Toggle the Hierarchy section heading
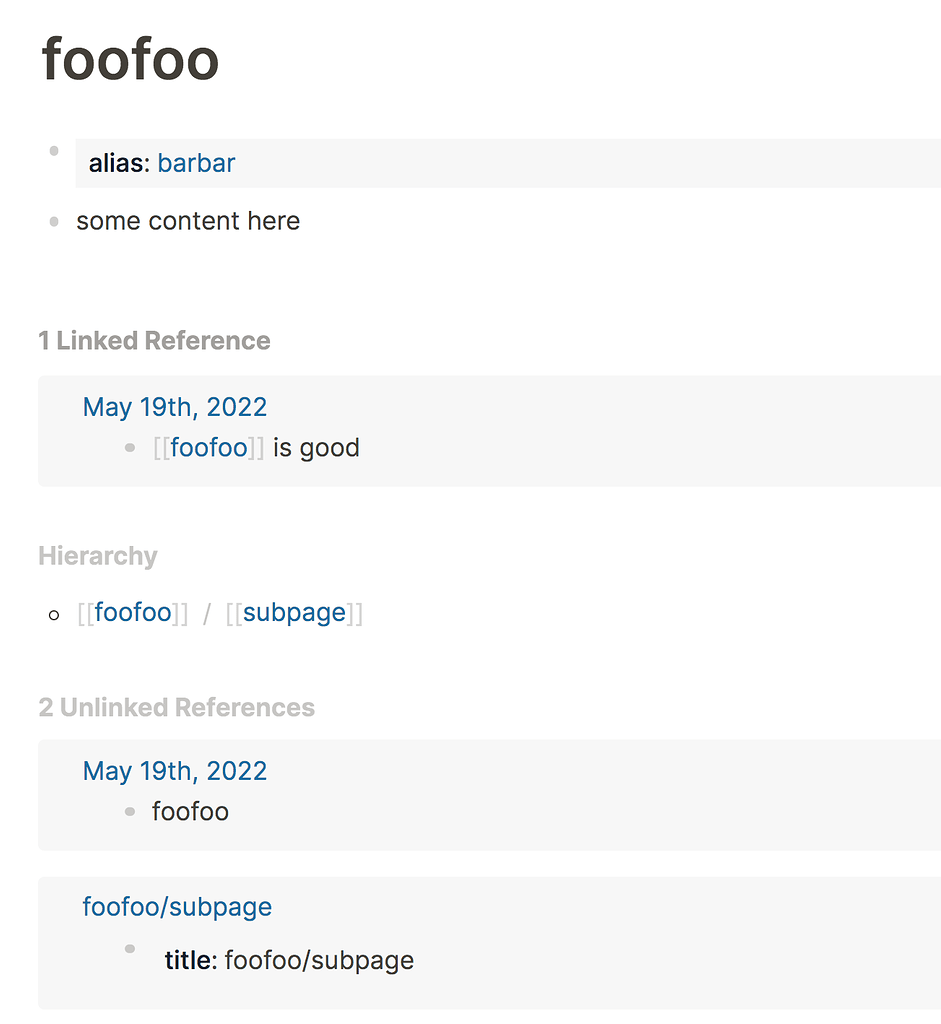 (x=97, y=556)
